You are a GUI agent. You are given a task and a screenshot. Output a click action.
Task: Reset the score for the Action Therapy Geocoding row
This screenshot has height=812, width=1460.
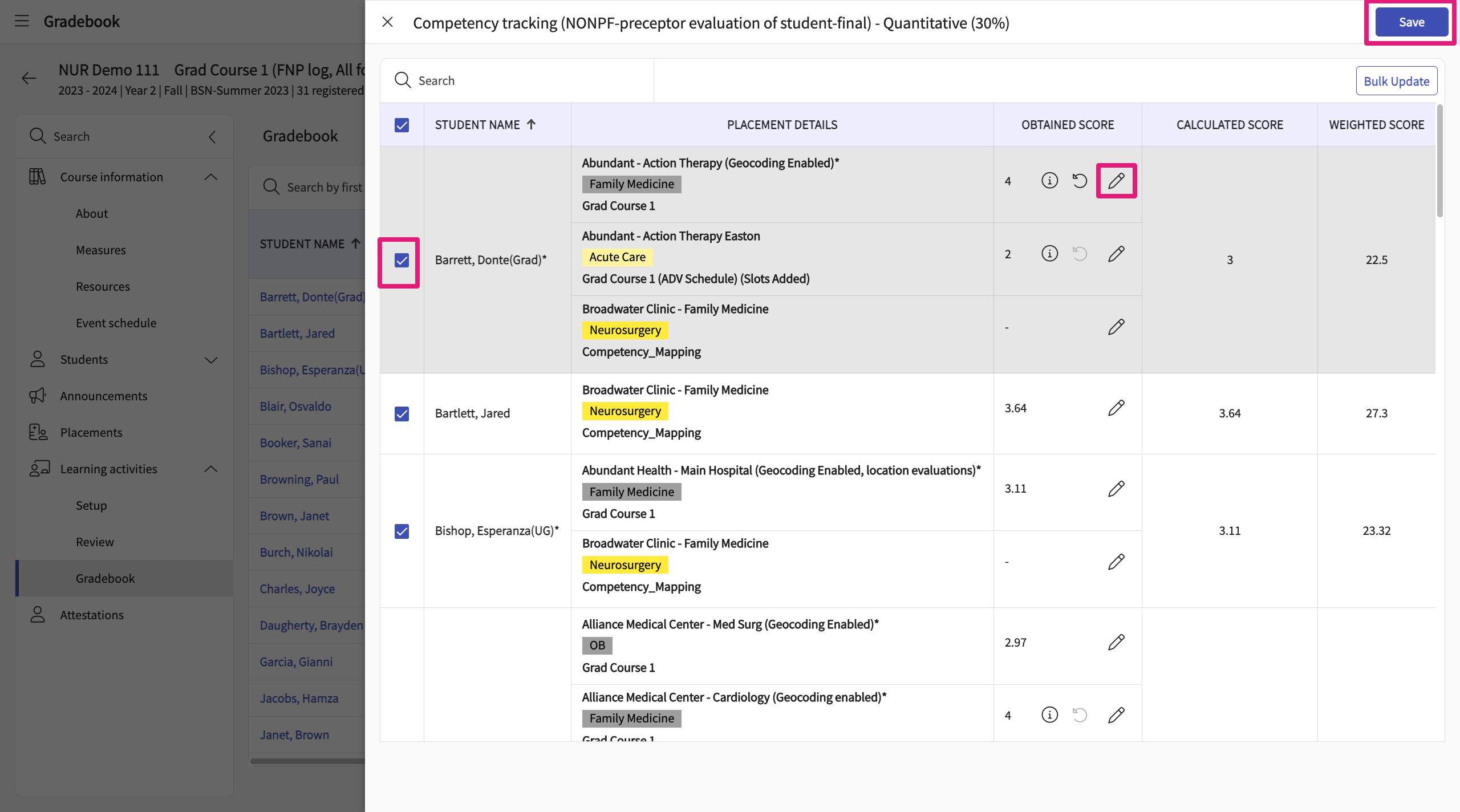tap(1080, 181)
